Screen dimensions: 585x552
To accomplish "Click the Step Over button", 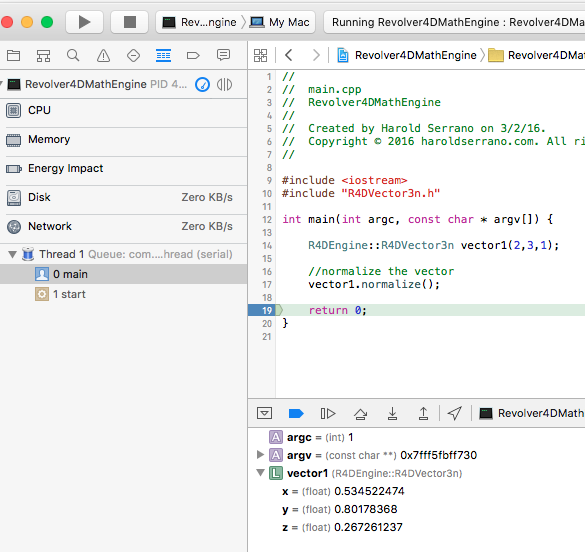I will coord(360,413).
